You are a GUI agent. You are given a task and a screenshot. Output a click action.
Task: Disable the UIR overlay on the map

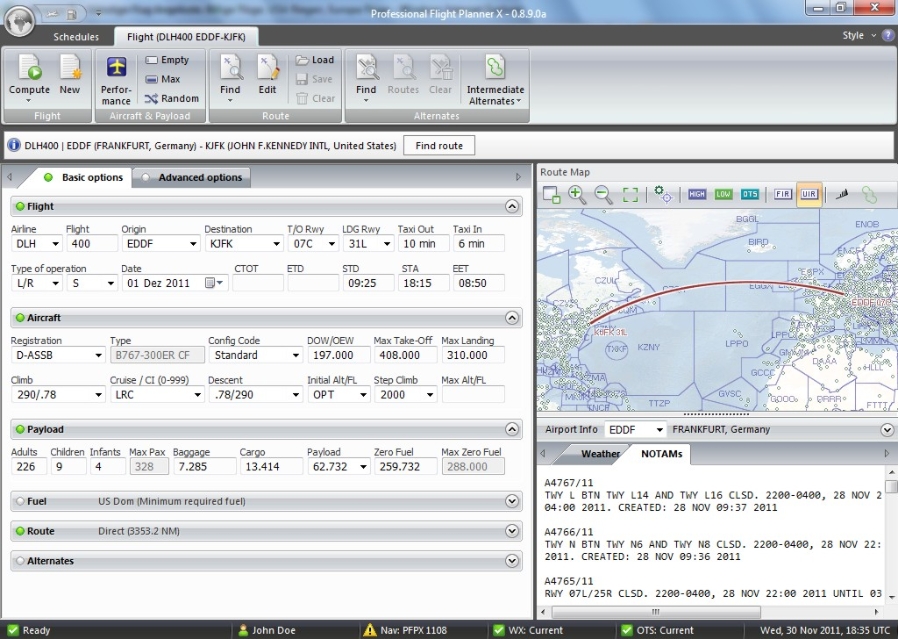(810, 194)
